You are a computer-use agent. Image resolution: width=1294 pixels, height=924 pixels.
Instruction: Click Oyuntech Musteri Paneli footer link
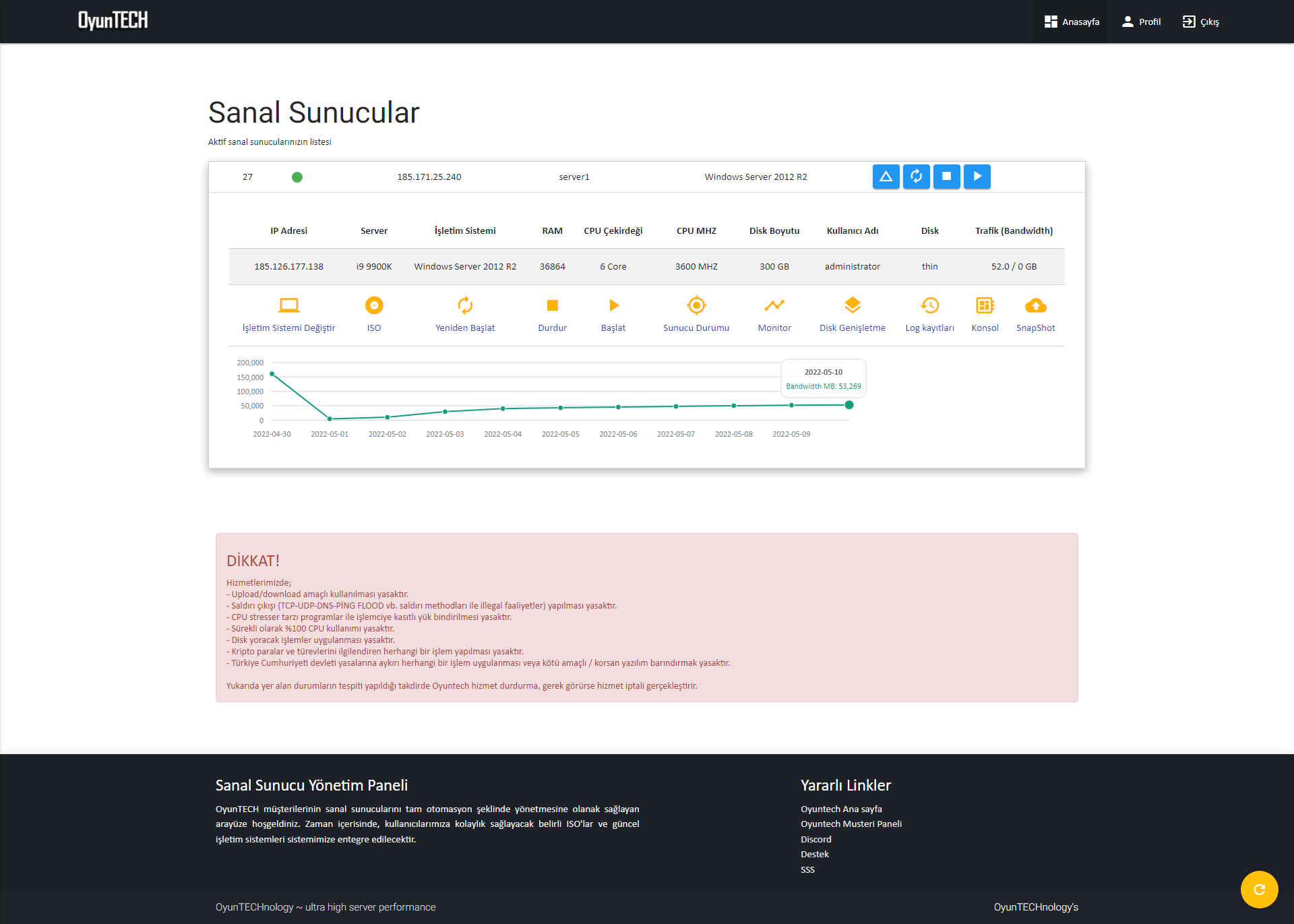tap(851, 824)
